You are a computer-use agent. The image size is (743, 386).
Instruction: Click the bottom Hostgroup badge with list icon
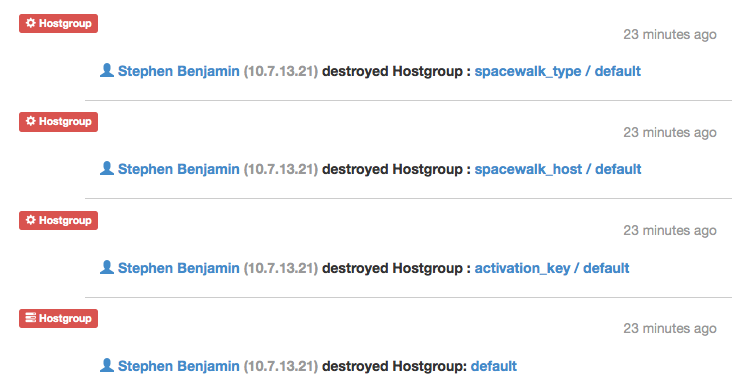pos(58,318)
